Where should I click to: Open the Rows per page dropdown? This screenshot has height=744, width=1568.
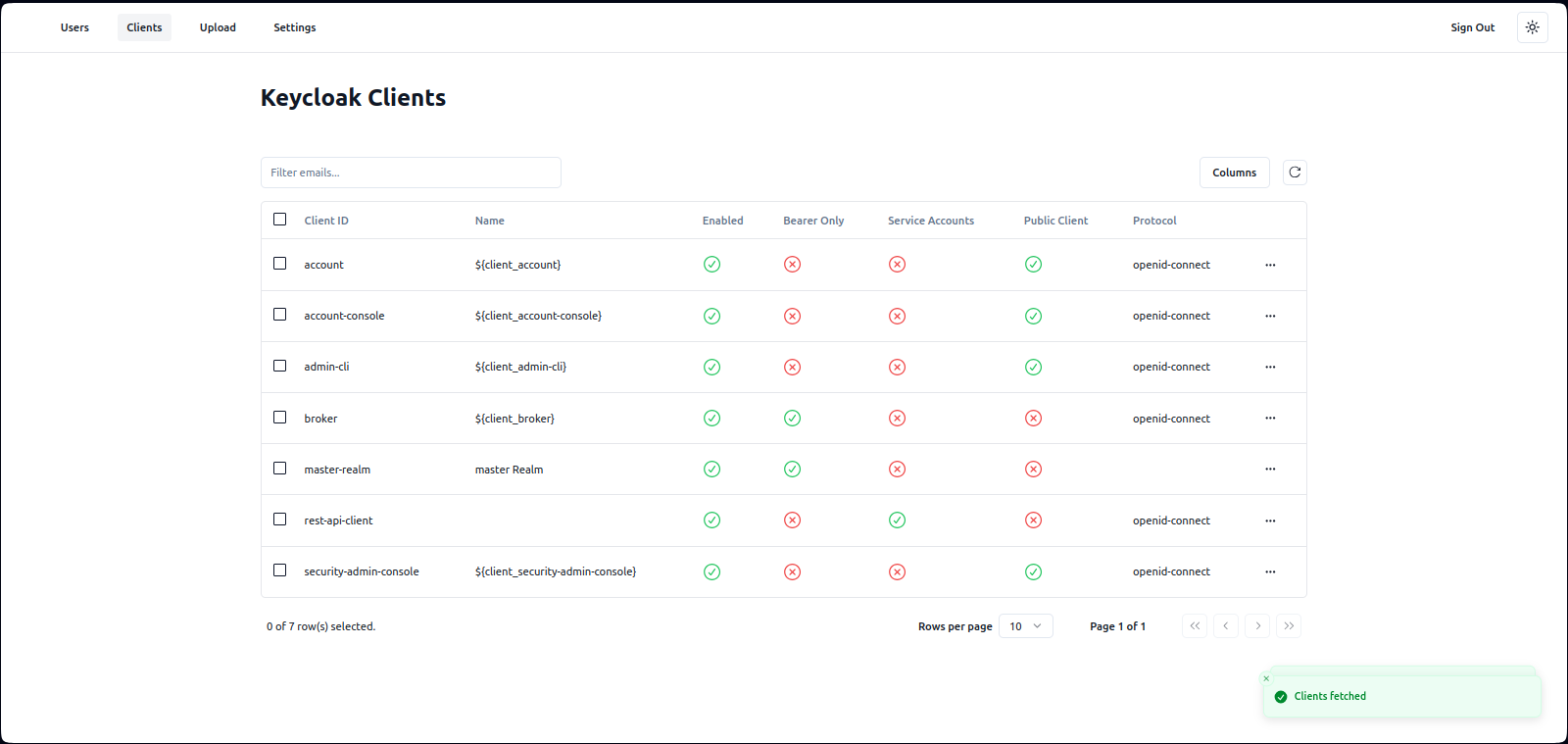[1026, 626]
